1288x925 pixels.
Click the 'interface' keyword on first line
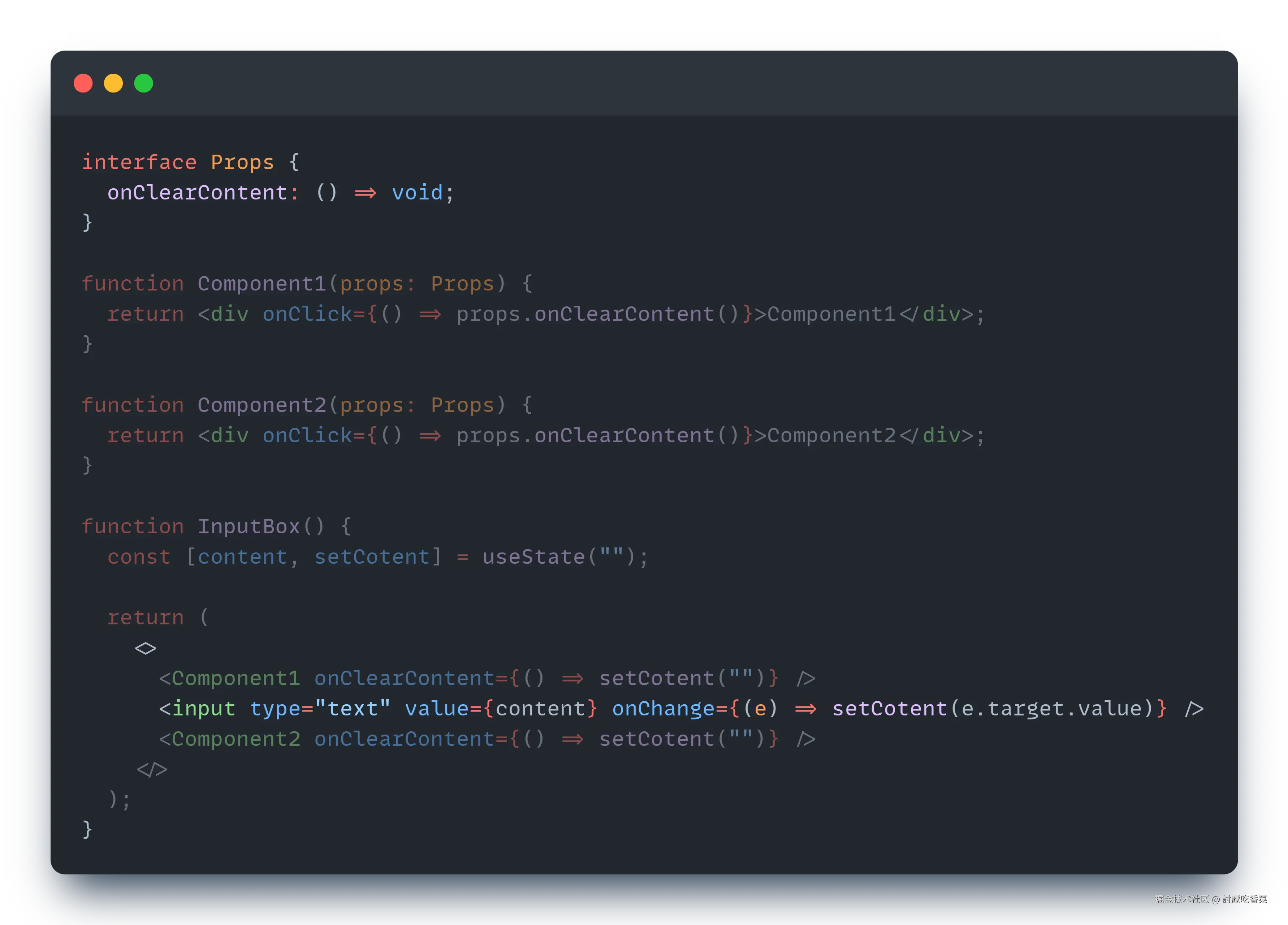tap(139, 163)
